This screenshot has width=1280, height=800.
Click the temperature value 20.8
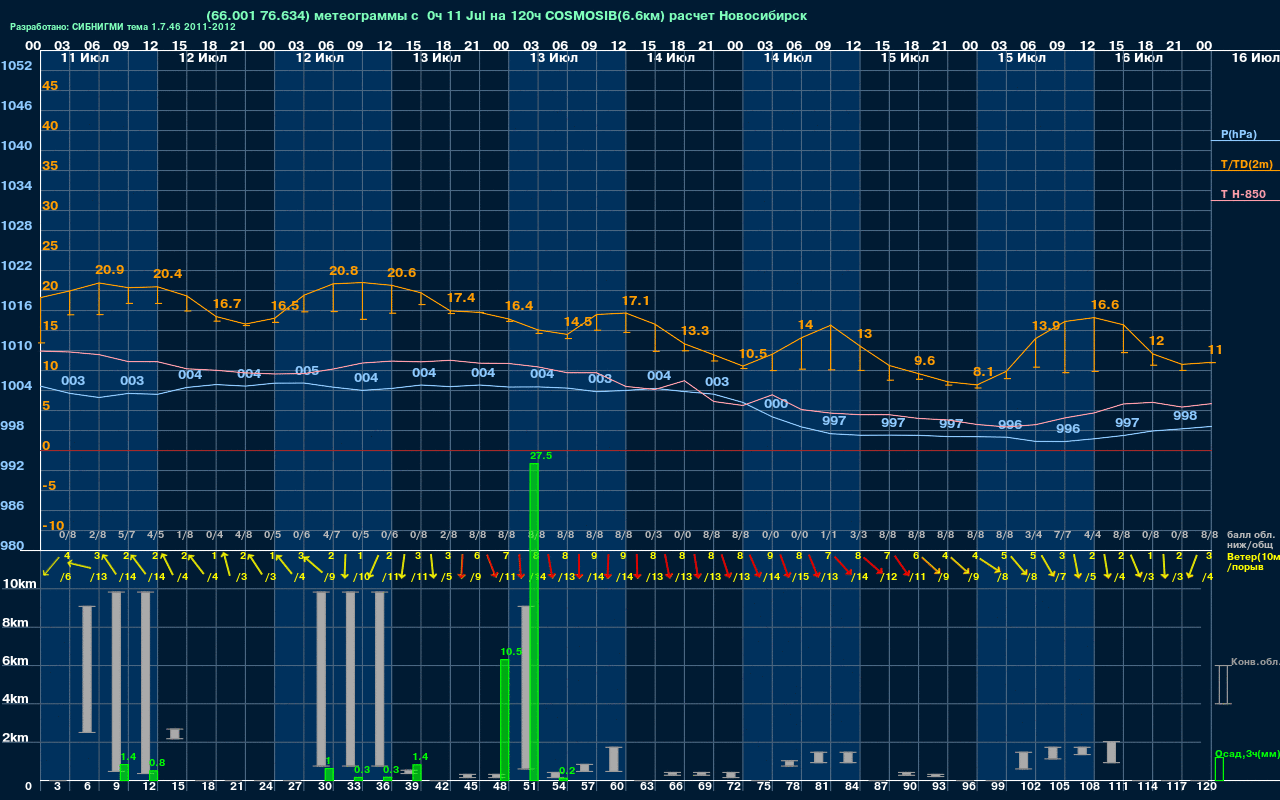click(x=344, y=271)
